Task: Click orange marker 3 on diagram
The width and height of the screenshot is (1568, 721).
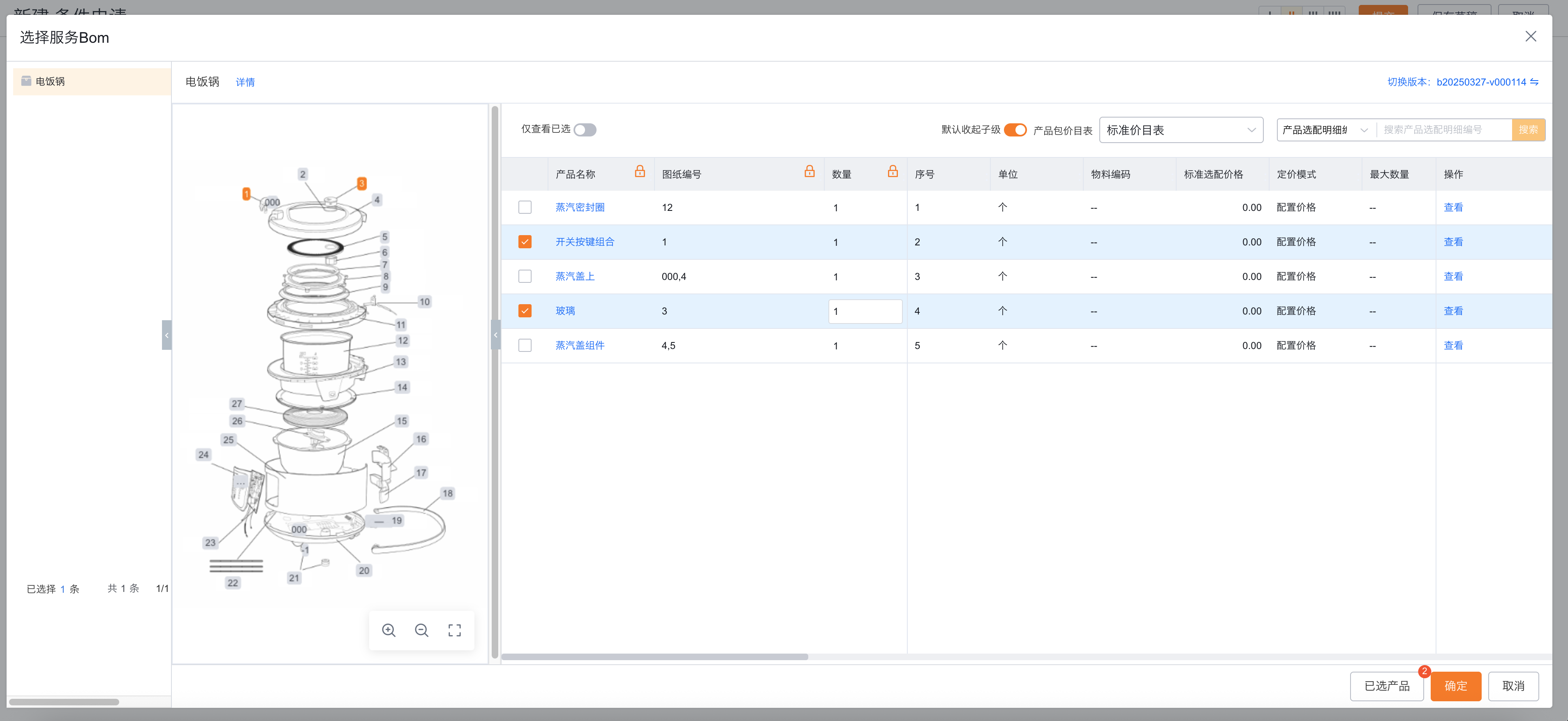Action: click(361, 183)
